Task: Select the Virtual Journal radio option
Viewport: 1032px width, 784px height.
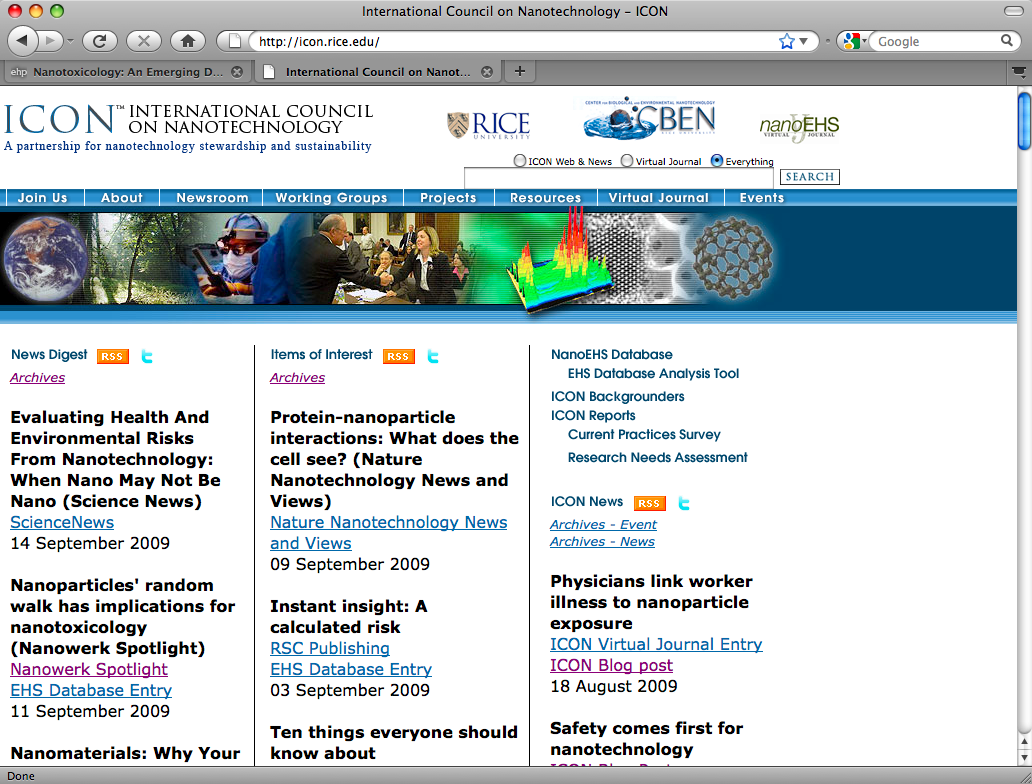Action: coord(627,161)
